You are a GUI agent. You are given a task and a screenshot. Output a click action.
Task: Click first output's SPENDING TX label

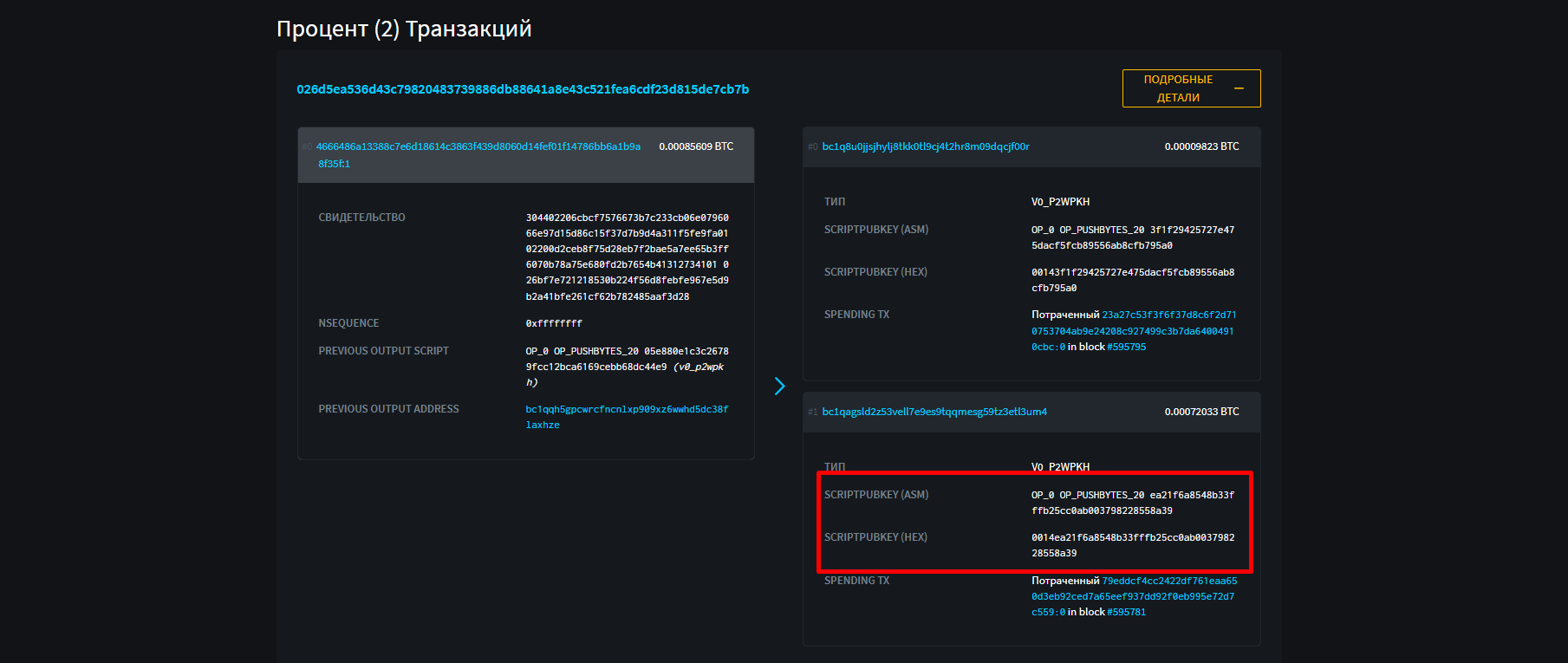pyautogui.click(x=856, y=315)
